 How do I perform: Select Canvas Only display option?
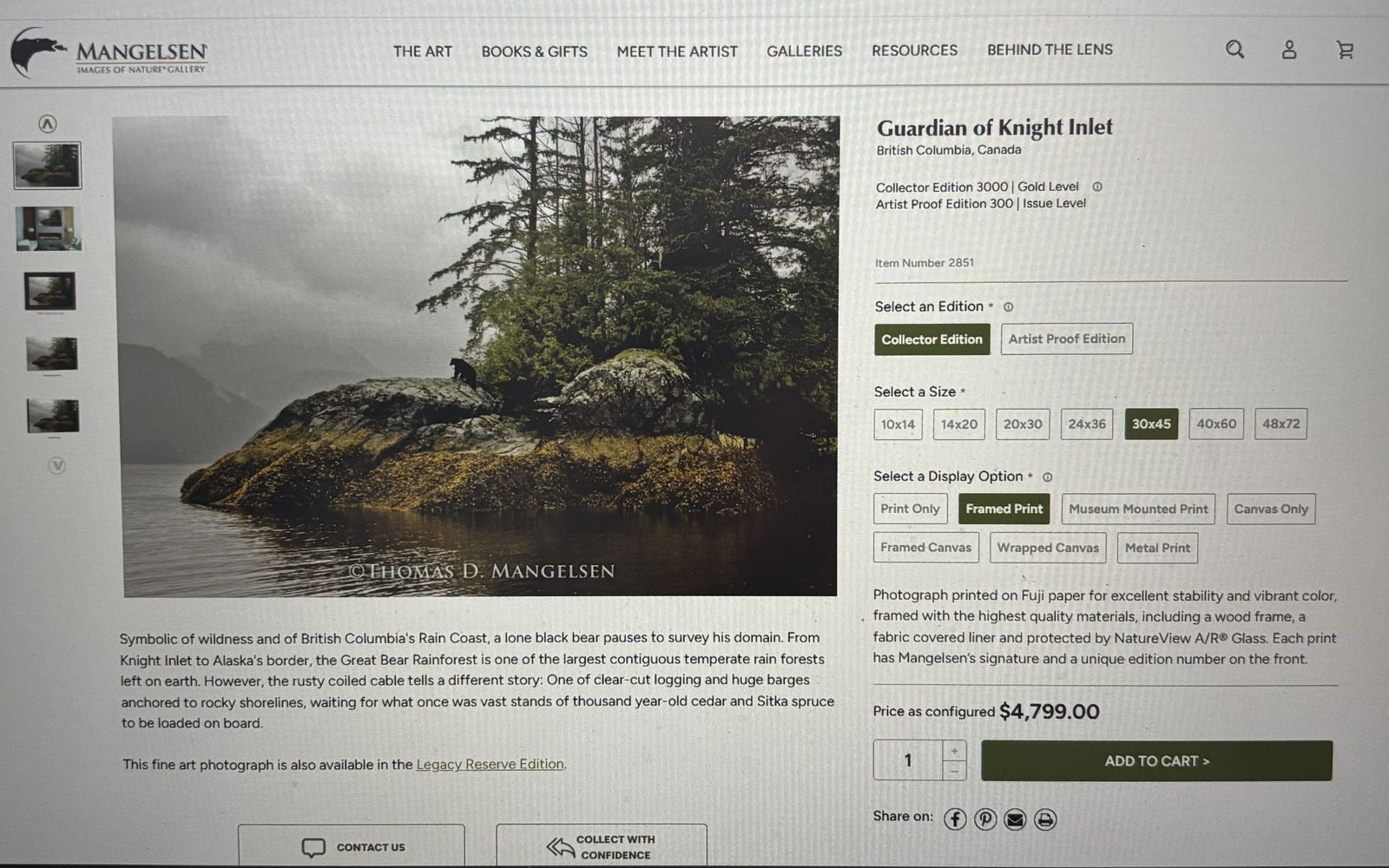[1270, 510]
